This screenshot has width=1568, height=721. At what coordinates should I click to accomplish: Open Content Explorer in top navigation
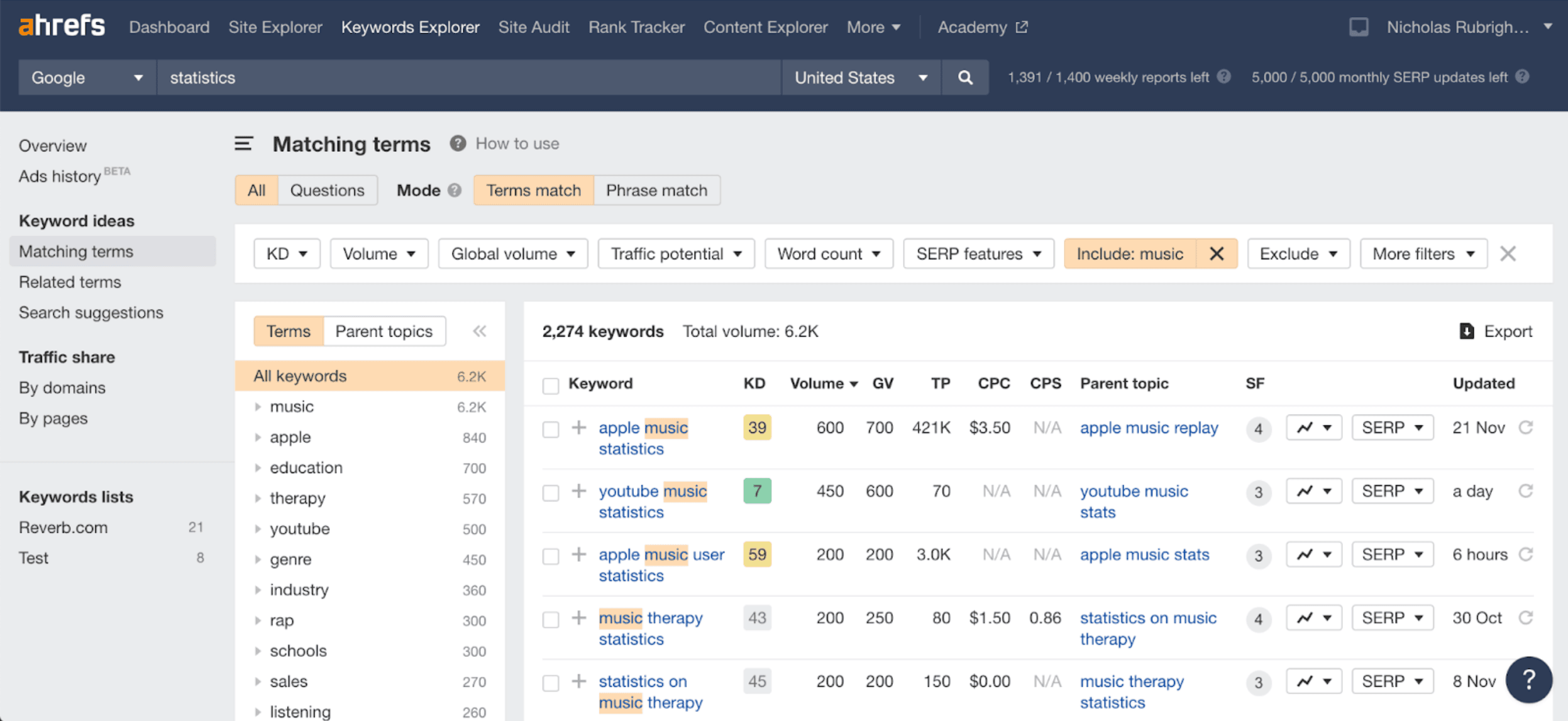coord(765,27)
